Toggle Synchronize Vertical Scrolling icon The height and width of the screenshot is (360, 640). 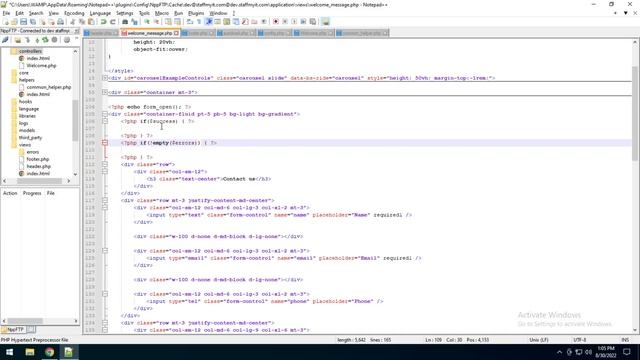(168, 22)
